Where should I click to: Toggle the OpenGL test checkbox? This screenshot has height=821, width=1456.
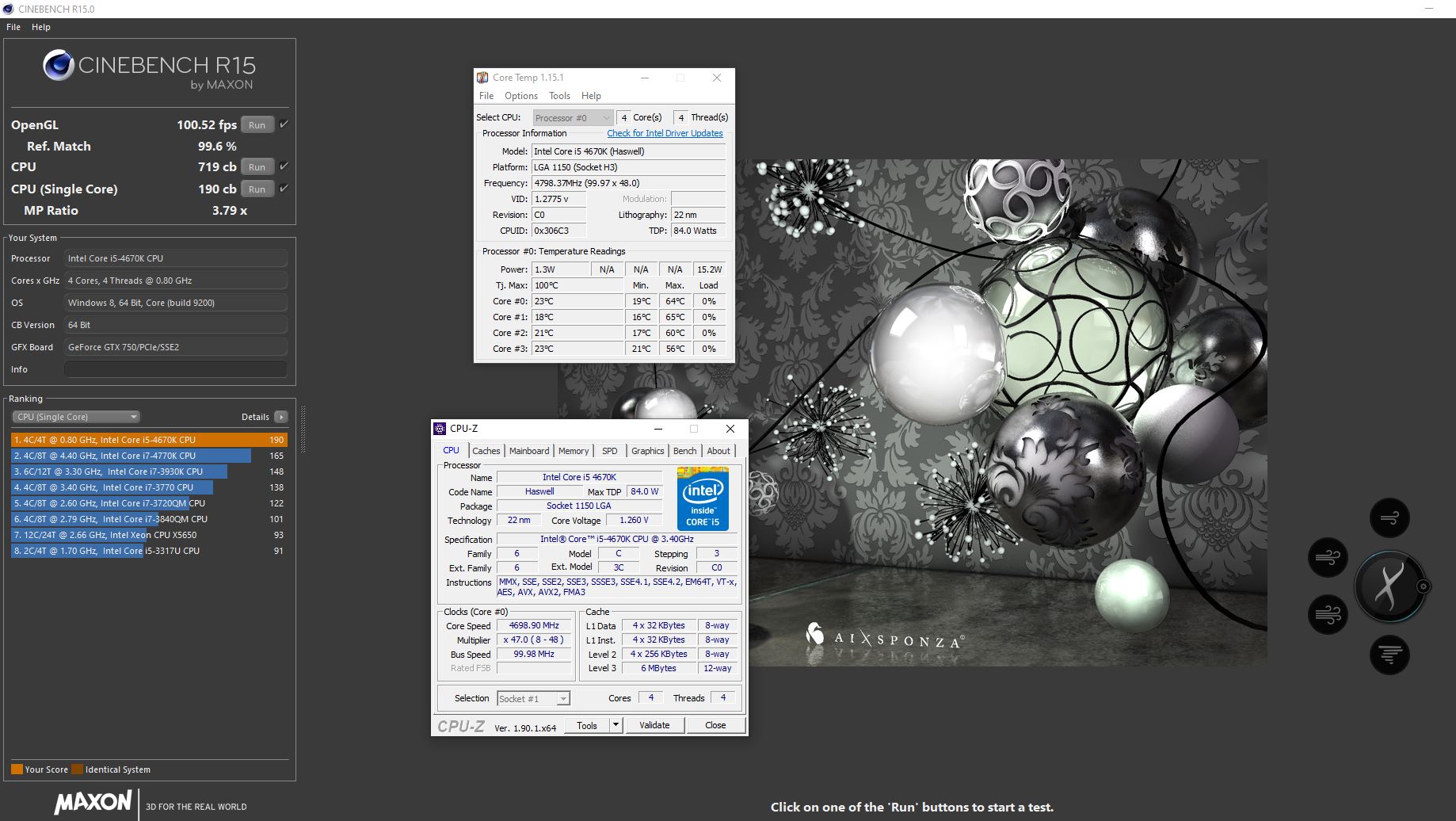click(284, 124)
